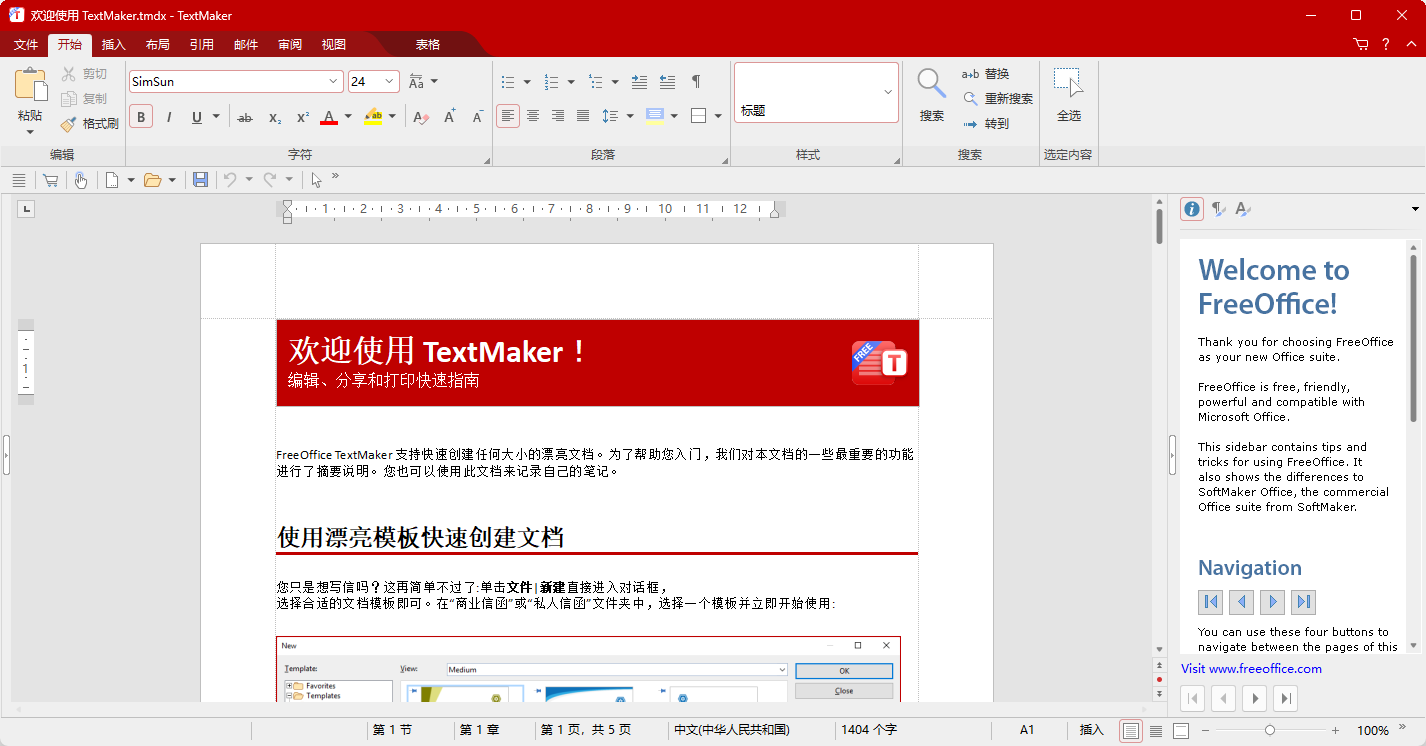This screenshot has width=1426, height=746.
Task: Open the borders dropdown arrow
Action: pyautogui.click(x=718, y=116)
